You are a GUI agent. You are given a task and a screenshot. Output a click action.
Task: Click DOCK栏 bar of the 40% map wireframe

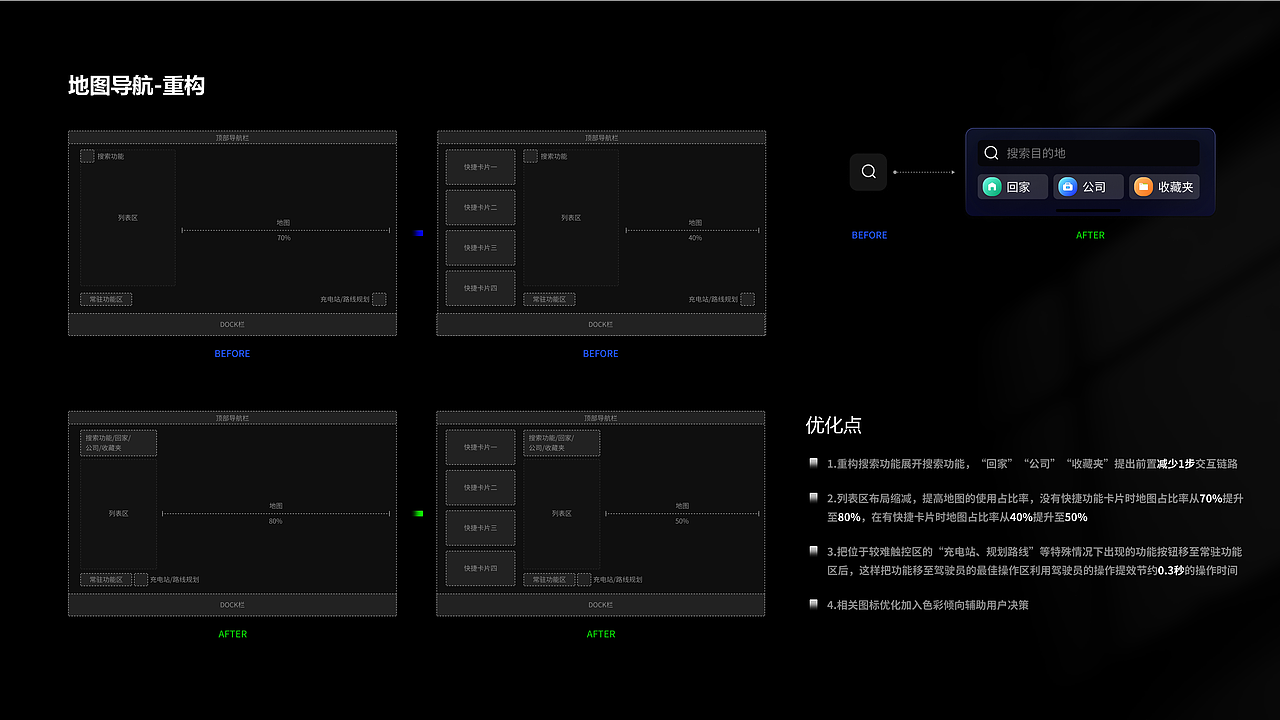601,324
